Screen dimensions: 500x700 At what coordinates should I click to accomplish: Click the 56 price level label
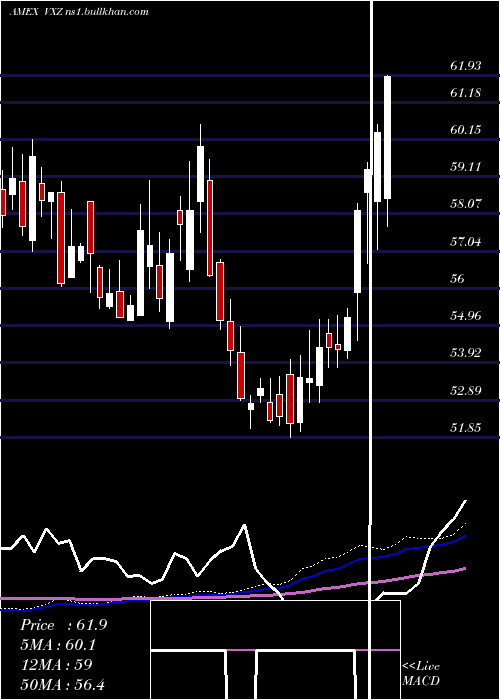coord(458,279)
